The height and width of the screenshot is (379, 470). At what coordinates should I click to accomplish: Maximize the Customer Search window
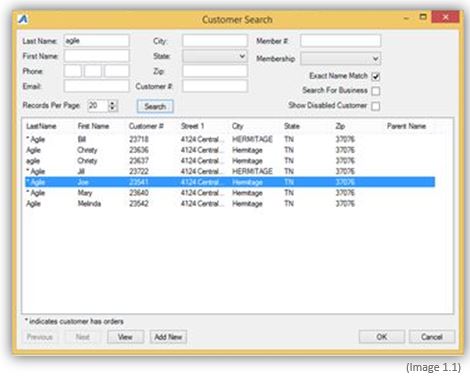coord(423,17)
